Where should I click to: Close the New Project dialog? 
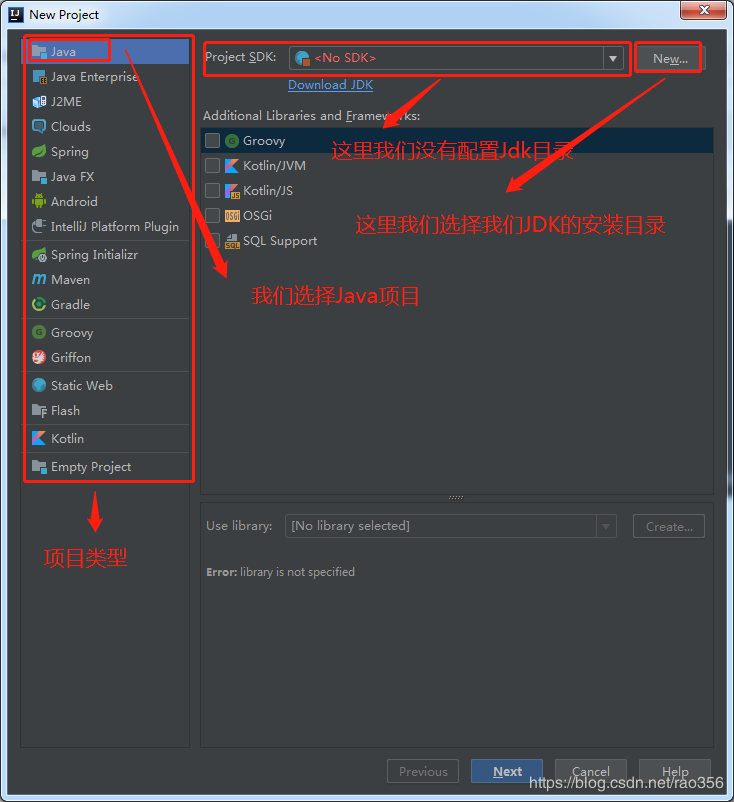[x=703, y=10]
